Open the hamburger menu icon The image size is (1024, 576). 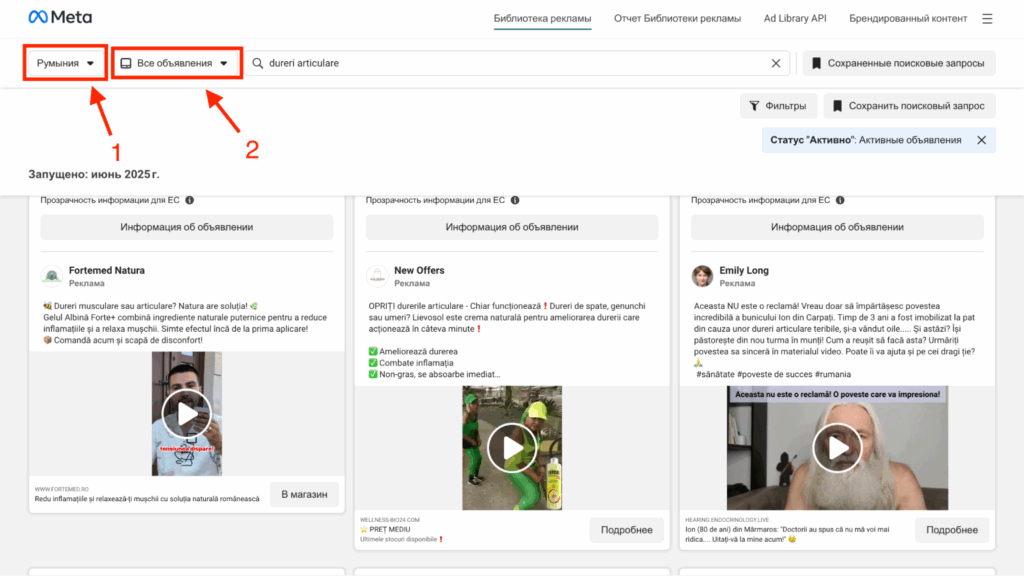(987, 19)
